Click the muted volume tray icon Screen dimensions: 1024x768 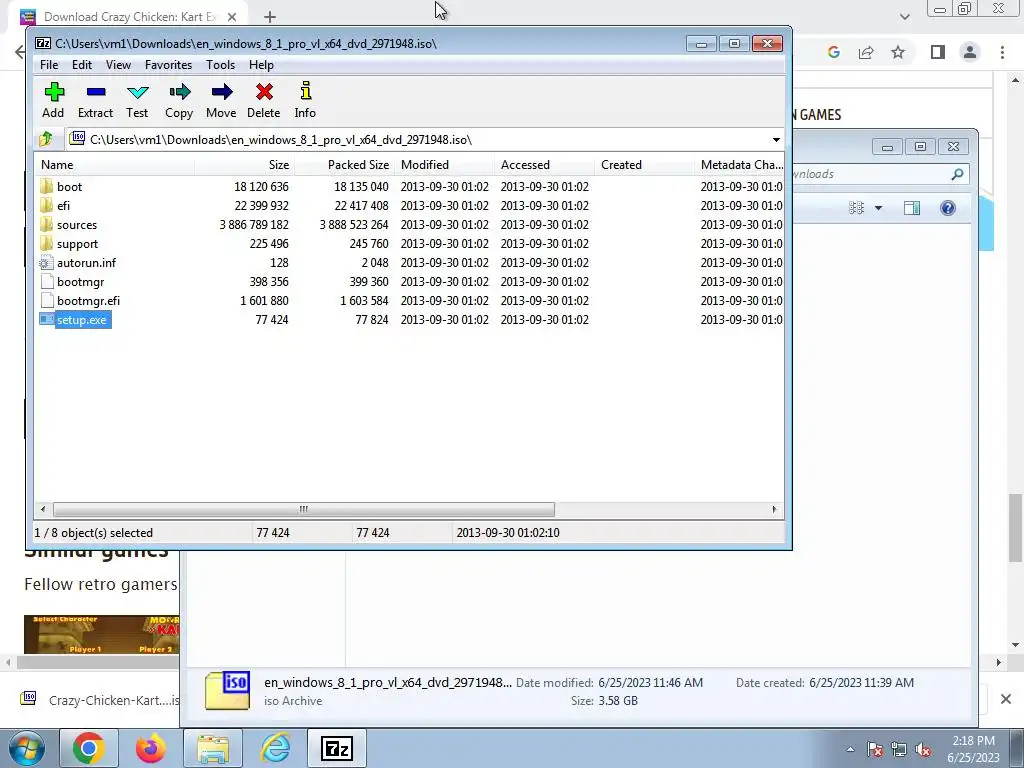923,750
